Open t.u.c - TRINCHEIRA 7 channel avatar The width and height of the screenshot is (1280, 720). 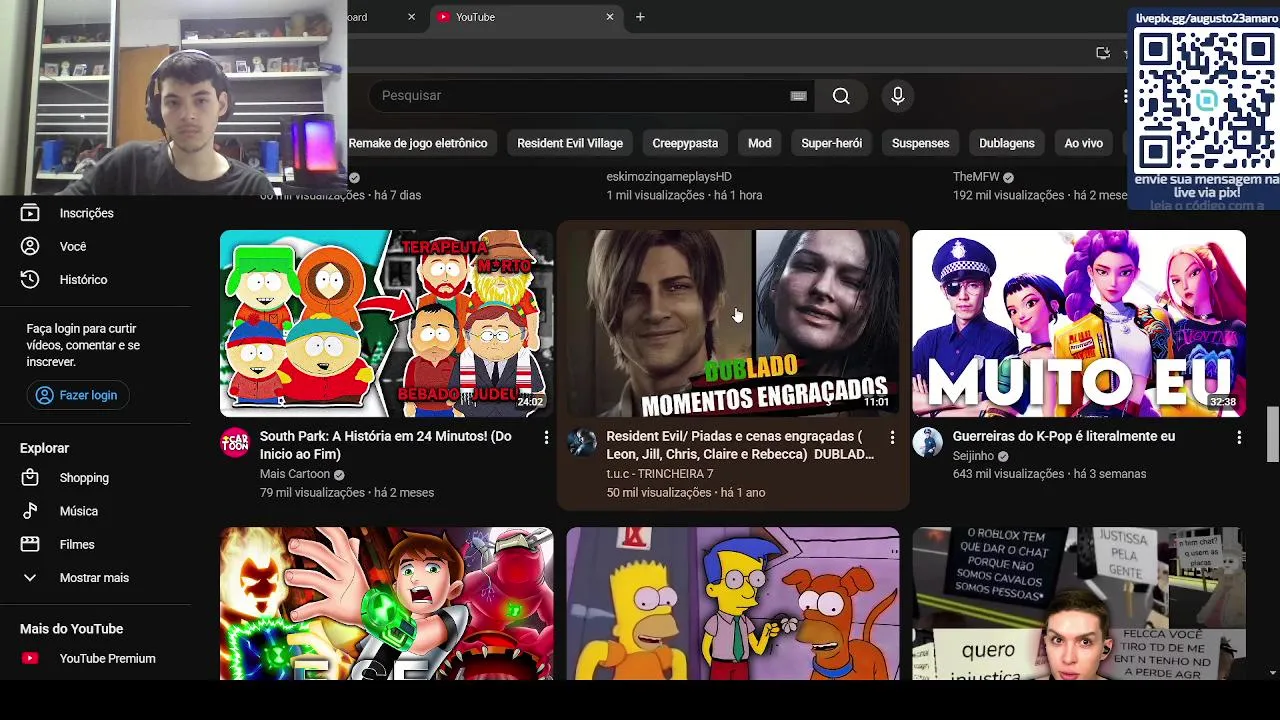pos(581,443)
